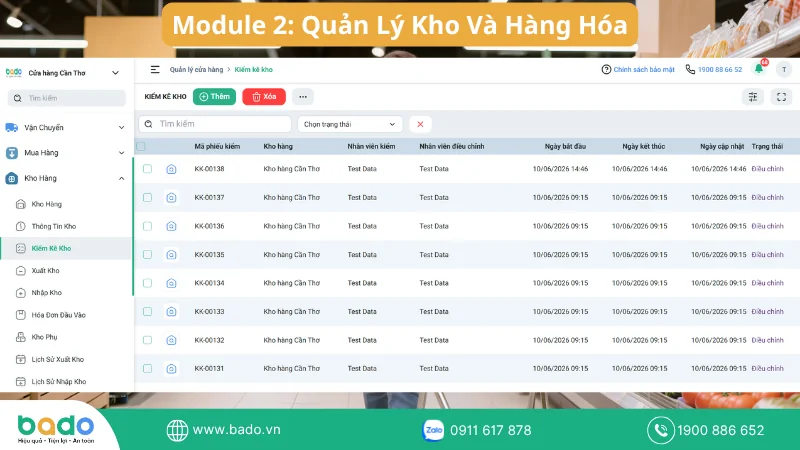This screenshot has width=800, height=450.
Task: Click the phone icon beside hotline
Action: click(x=690, y=69)
